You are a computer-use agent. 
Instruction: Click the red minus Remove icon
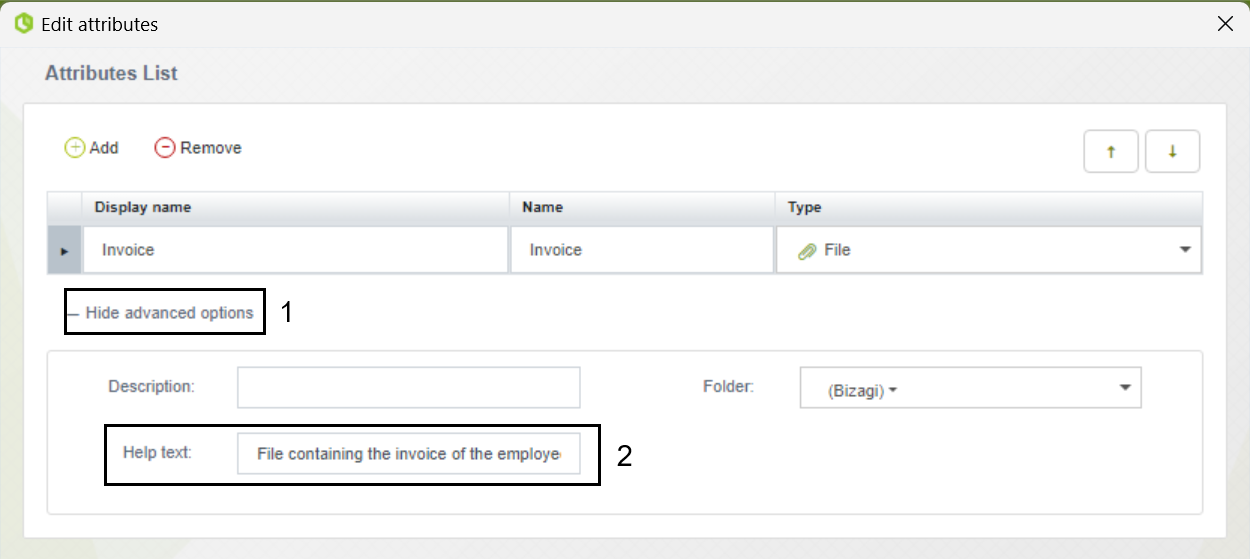click(165, 148)
